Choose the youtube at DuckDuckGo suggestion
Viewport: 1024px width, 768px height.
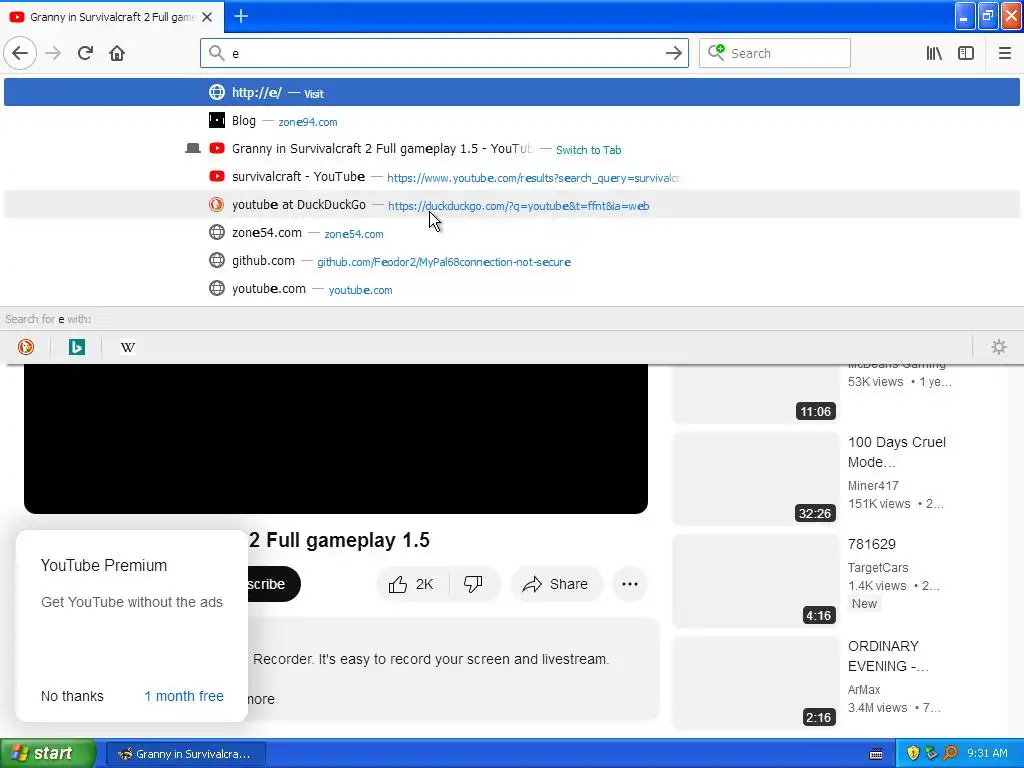[x=512, y=205]
